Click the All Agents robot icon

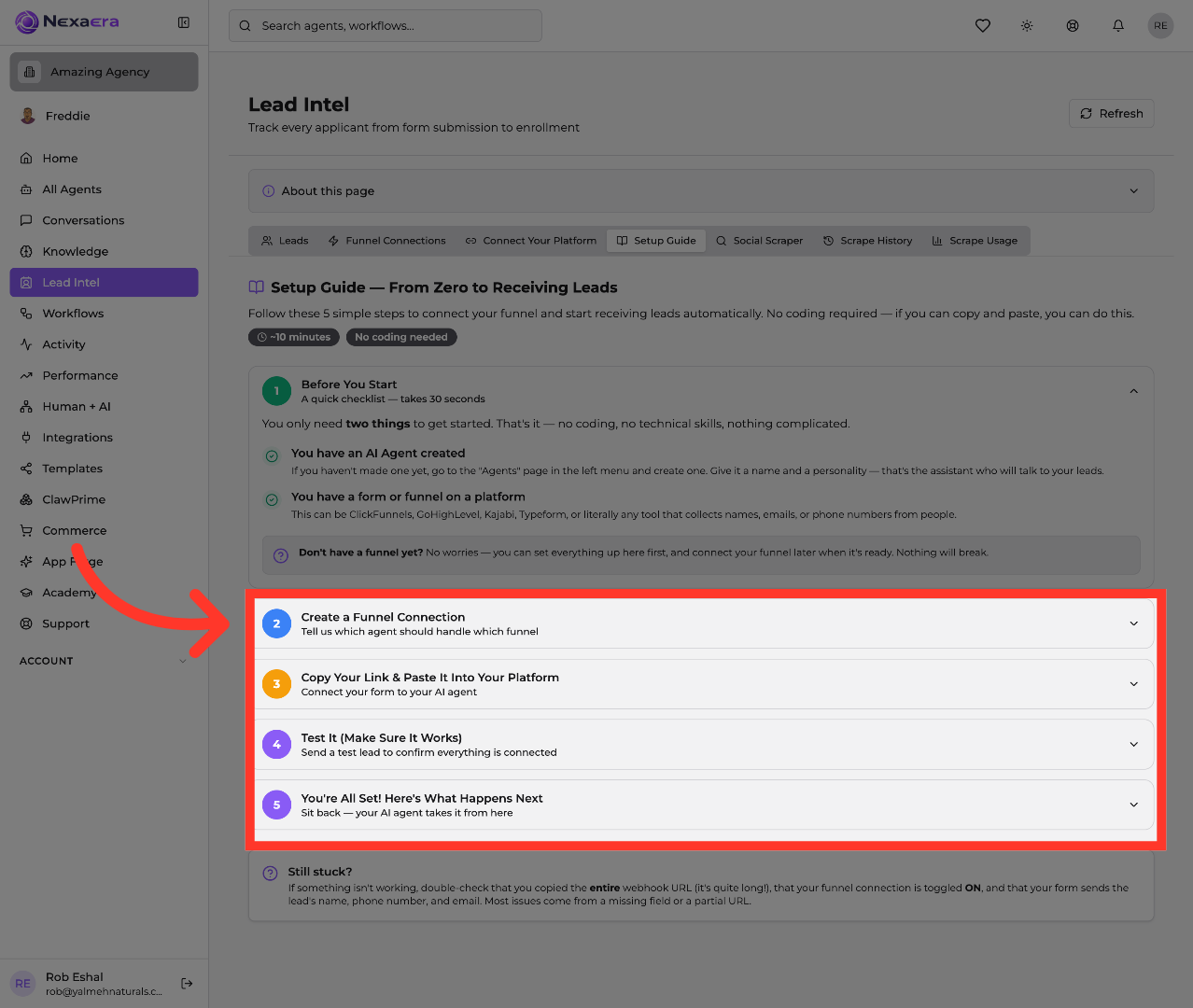pos(26,189)
